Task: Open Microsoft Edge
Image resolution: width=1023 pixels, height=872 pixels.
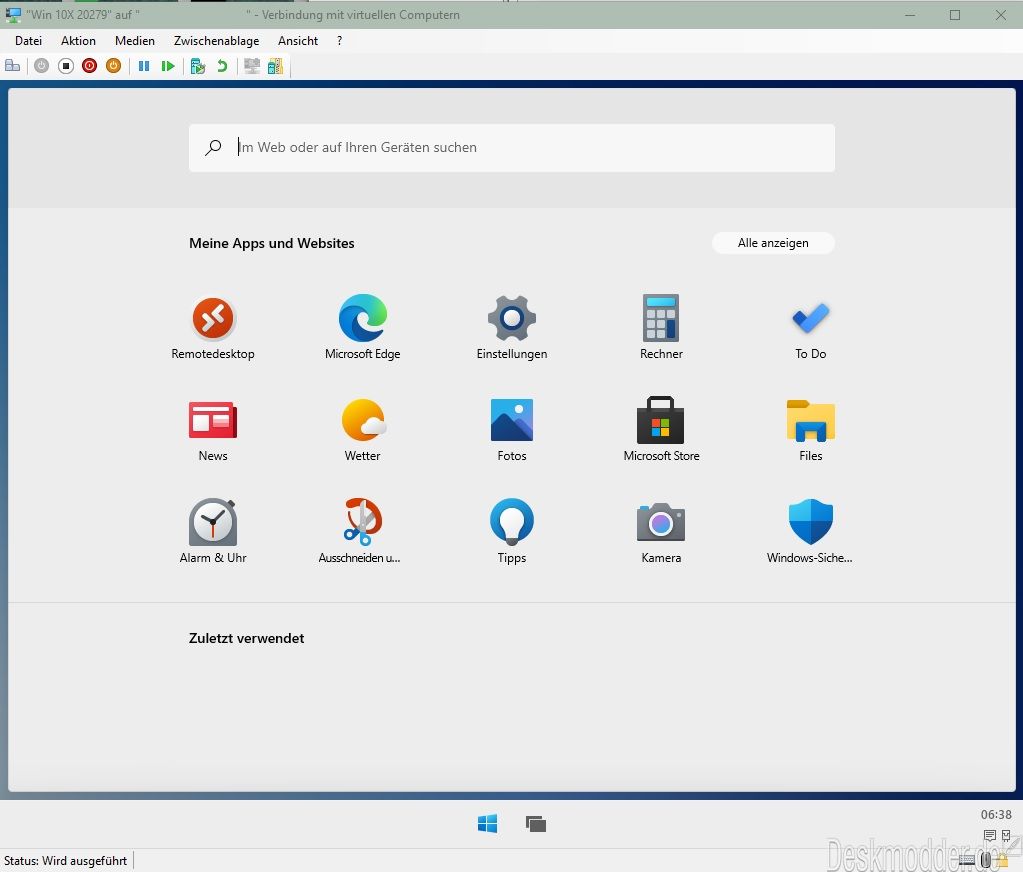Action: click(x=363, y=327)
